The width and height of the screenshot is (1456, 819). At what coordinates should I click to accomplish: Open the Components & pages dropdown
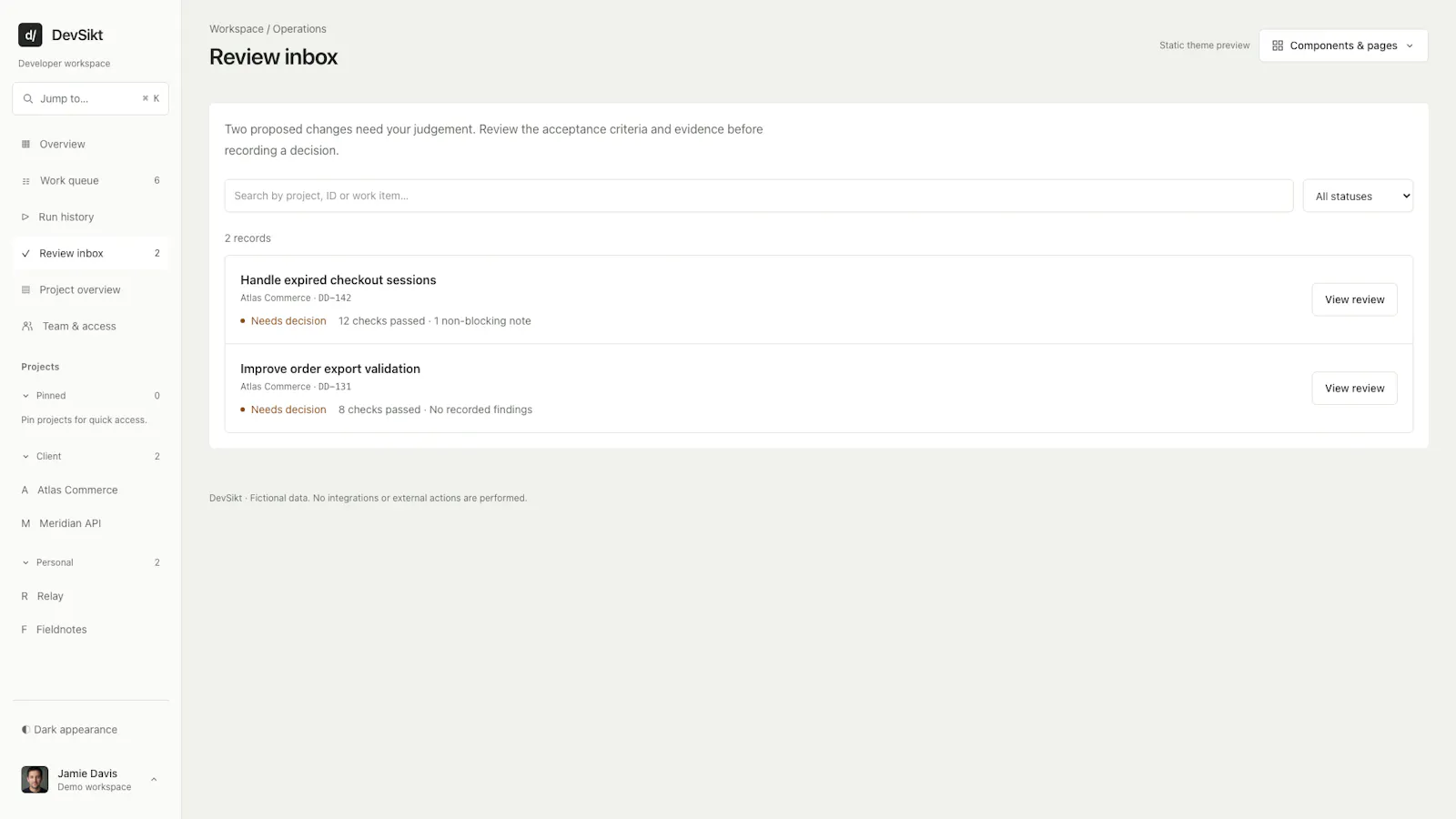(x=1343, y=45)
